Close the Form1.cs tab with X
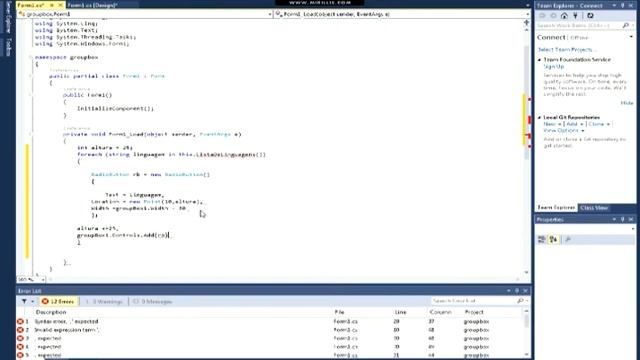Viewport: 640px width, 360px height. (60, 5)
